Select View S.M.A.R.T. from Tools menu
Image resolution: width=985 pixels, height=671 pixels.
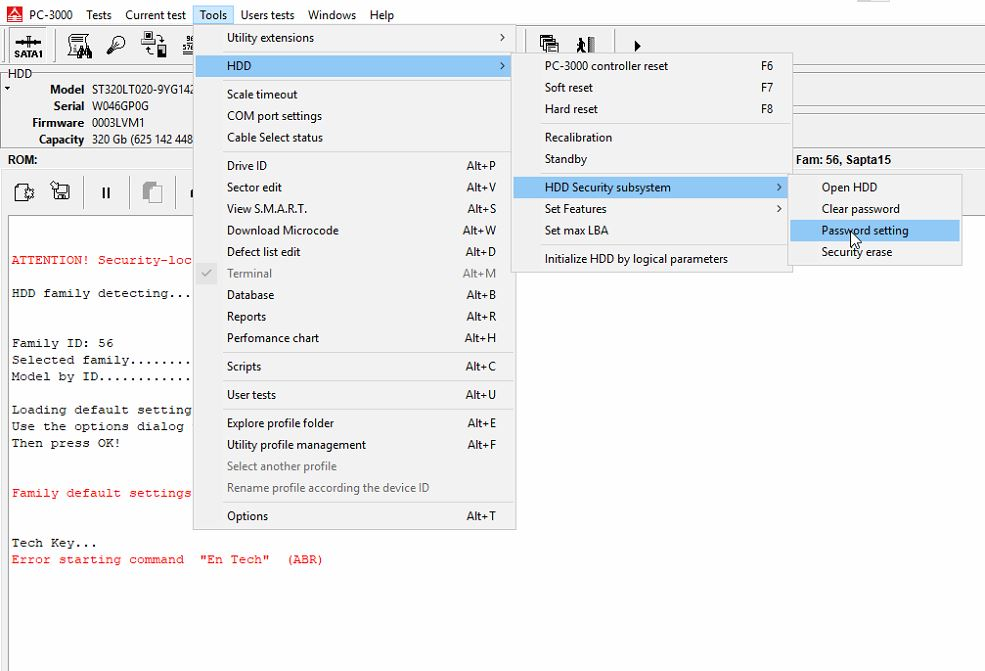[266, 209]
